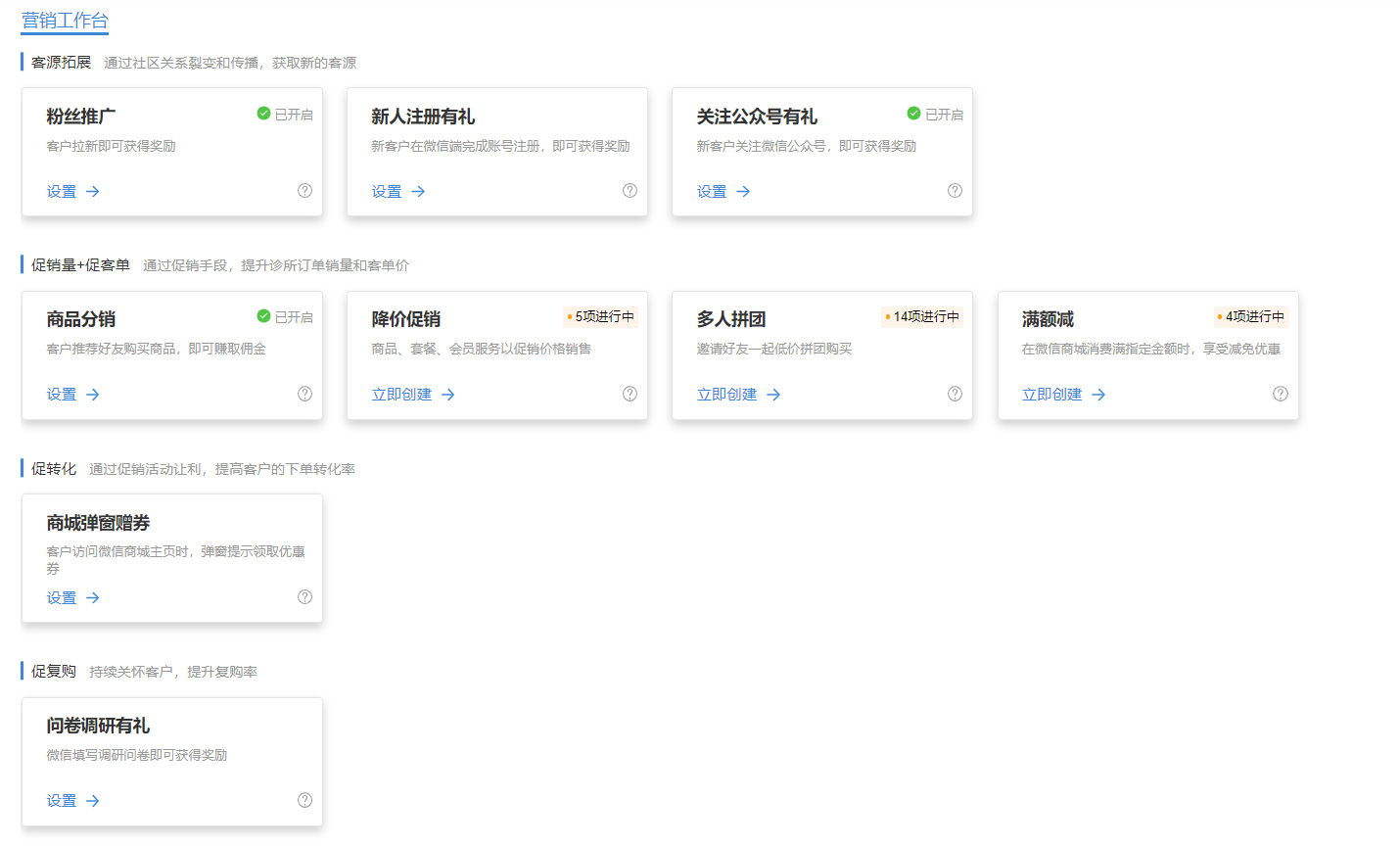Click 14项进行中 badge on 多人拼团
Viewport: 1400px width, 847px height.
click(922, 317)
